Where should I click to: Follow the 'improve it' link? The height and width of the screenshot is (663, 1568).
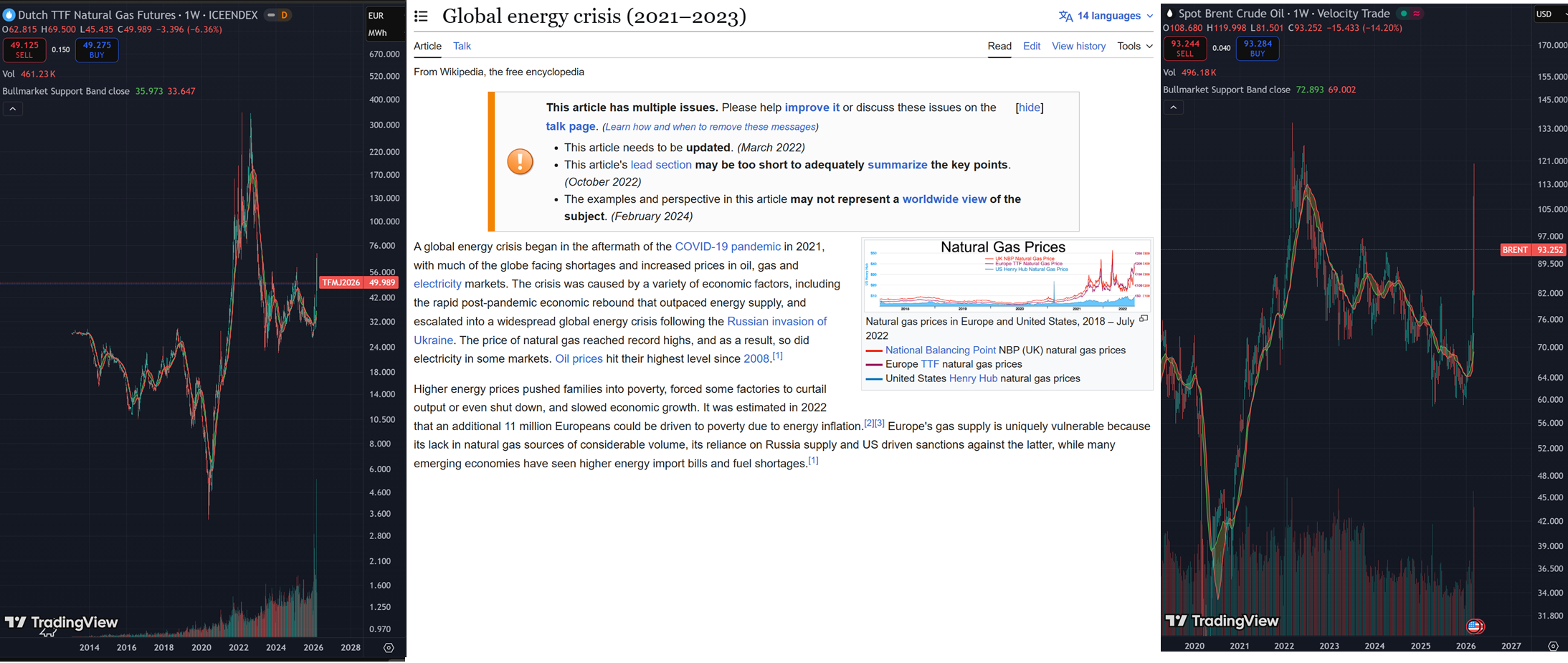(x=812, y=108)
